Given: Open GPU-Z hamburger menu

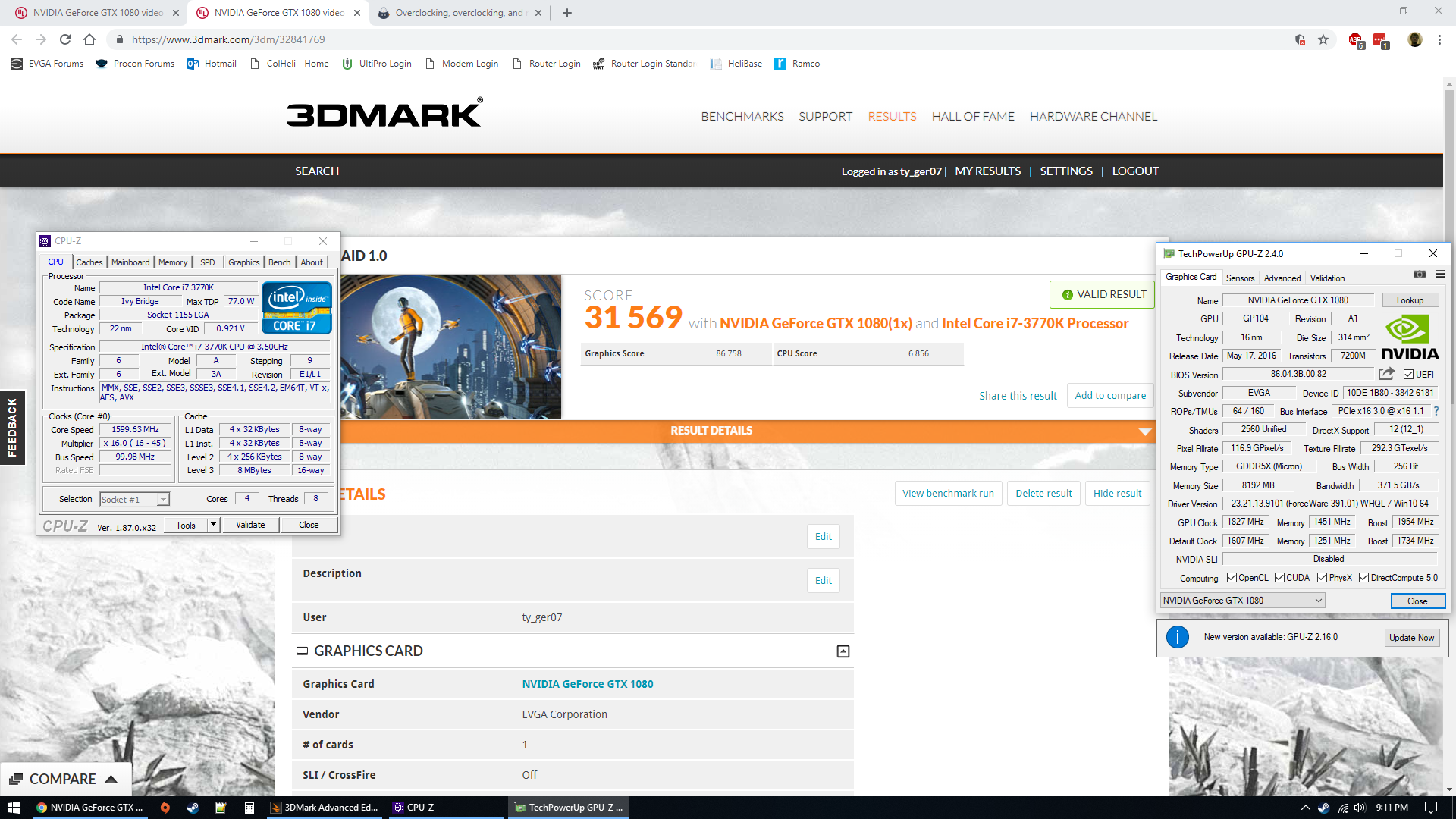Looking at the screenshot, I should [1440, 274].
